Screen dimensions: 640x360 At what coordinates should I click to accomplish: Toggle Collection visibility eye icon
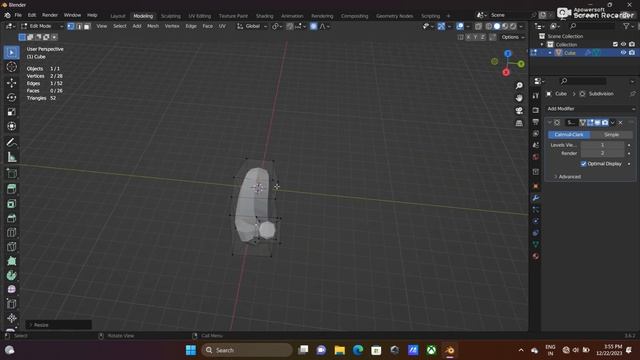pos(623,44)
